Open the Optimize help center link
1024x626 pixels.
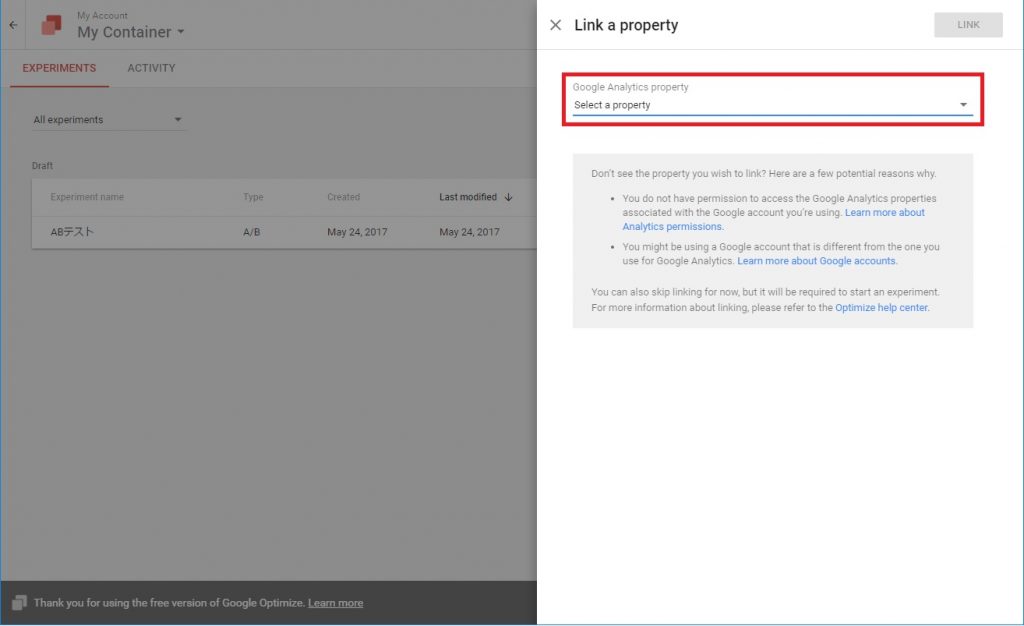tap(881, 307)
